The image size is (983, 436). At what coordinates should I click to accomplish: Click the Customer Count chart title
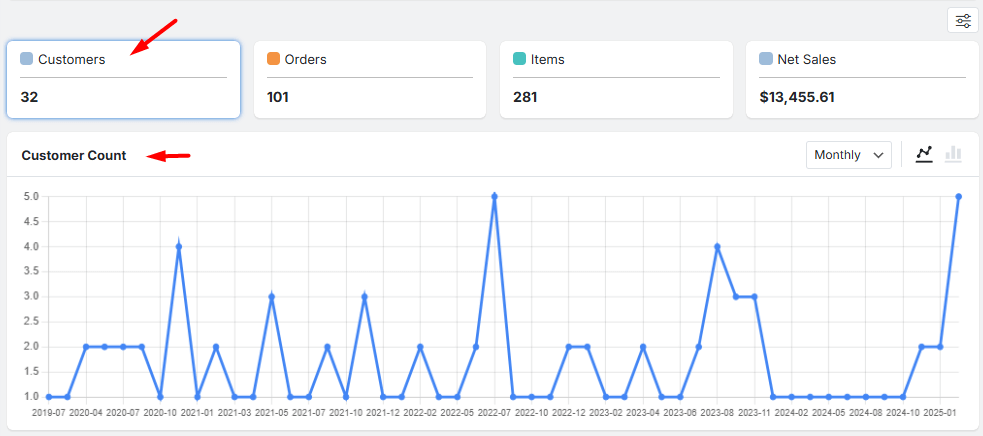click(74, 155)
